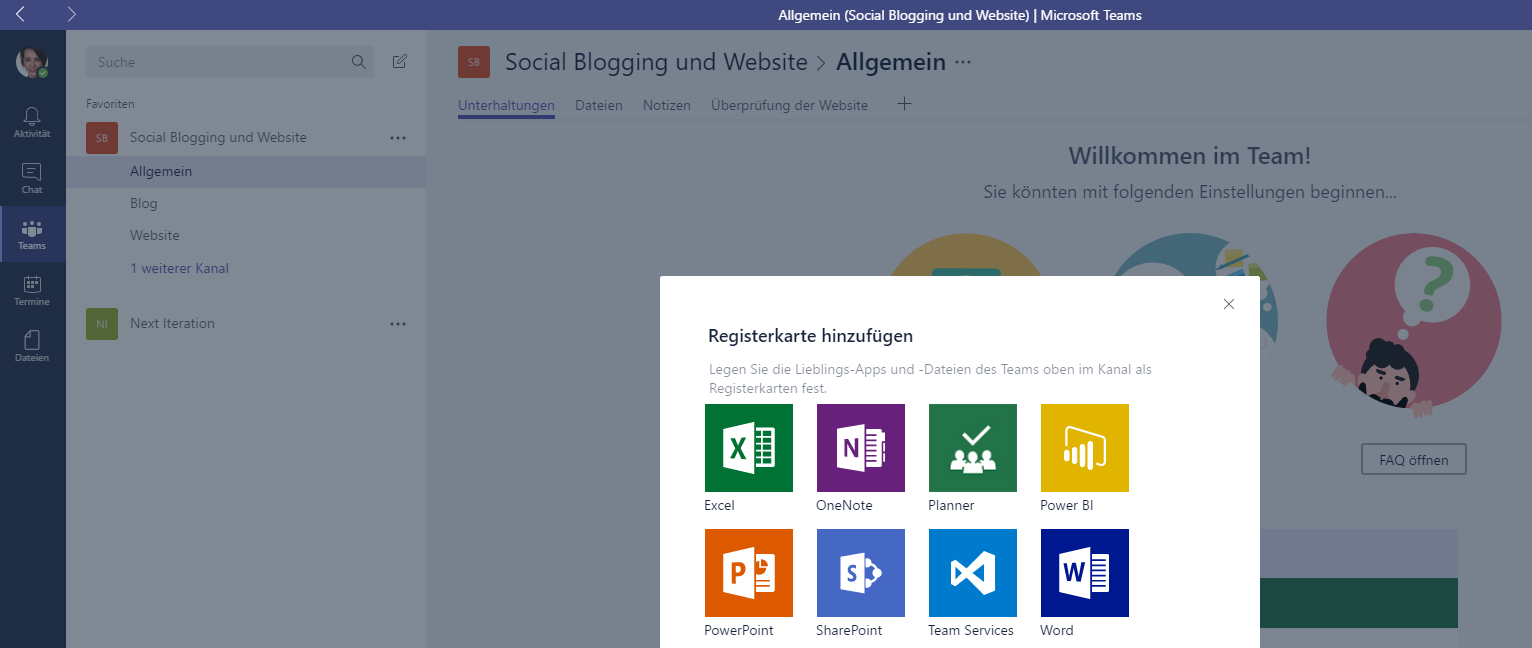Click the Favoriten label
Viewport: 1532px width, 648px height.
pyautogui.click(x=110, y=104)
